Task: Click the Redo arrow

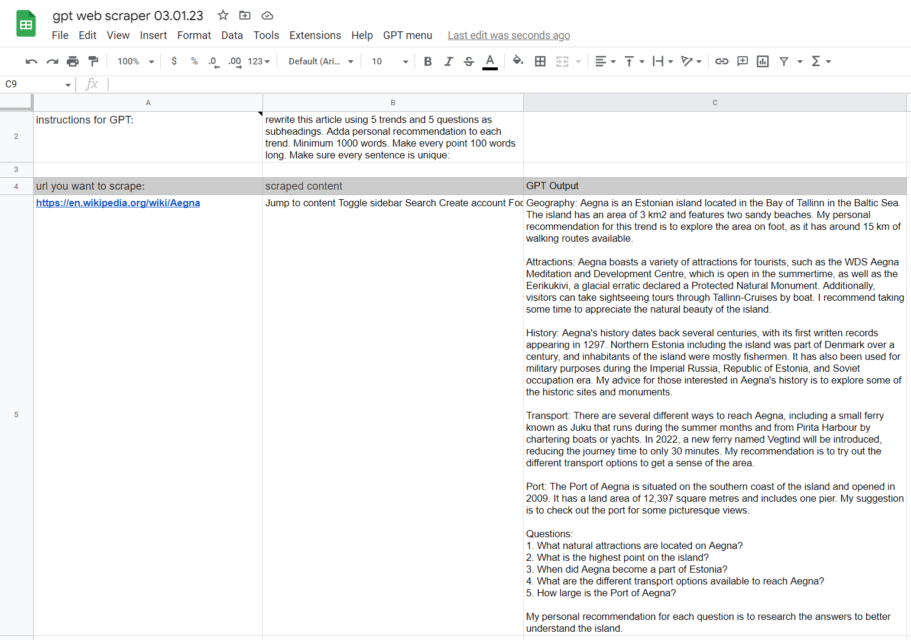Action: click(x=52, y=61)
